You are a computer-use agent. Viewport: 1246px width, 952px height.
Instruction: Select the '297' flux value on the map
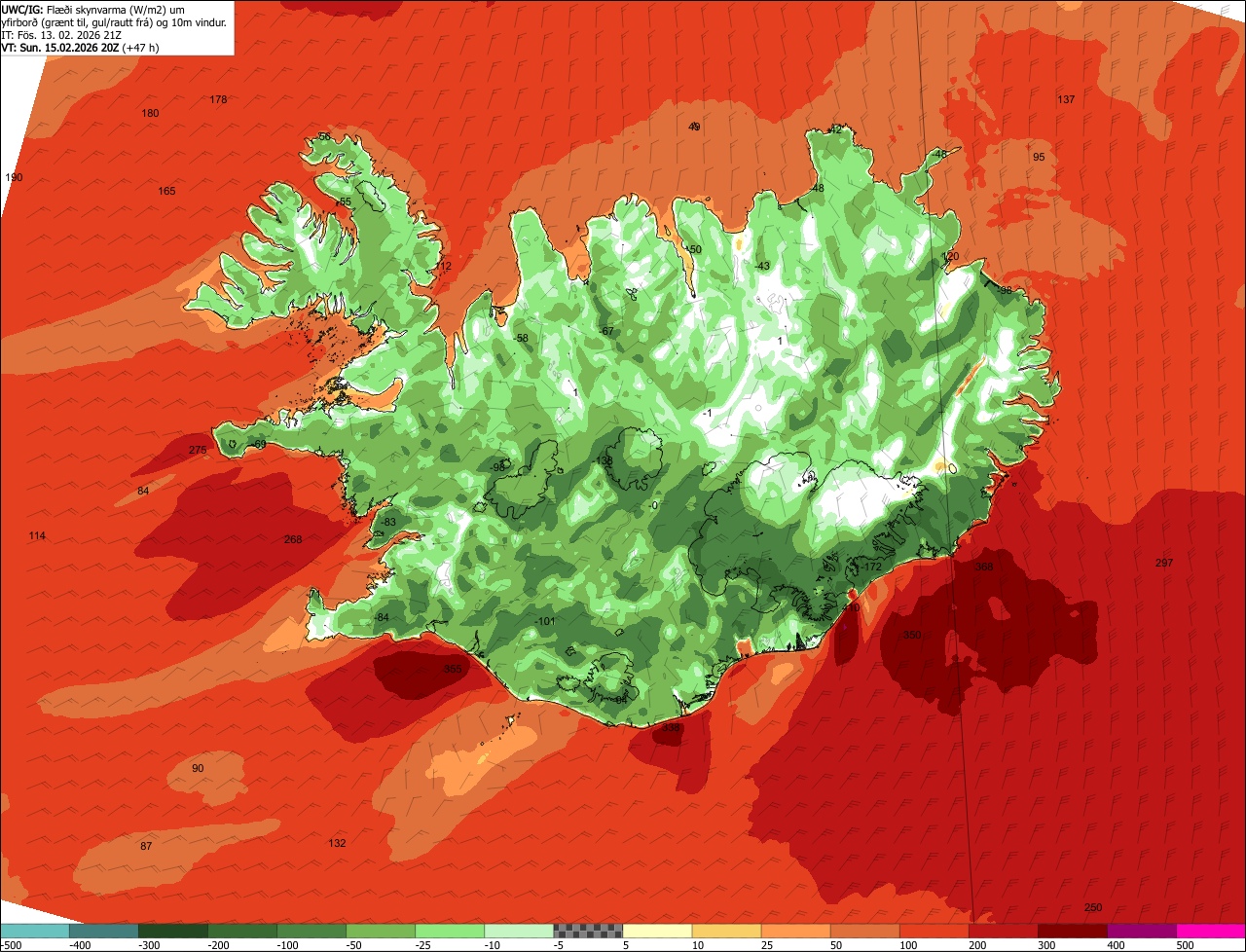[1164, 563]
